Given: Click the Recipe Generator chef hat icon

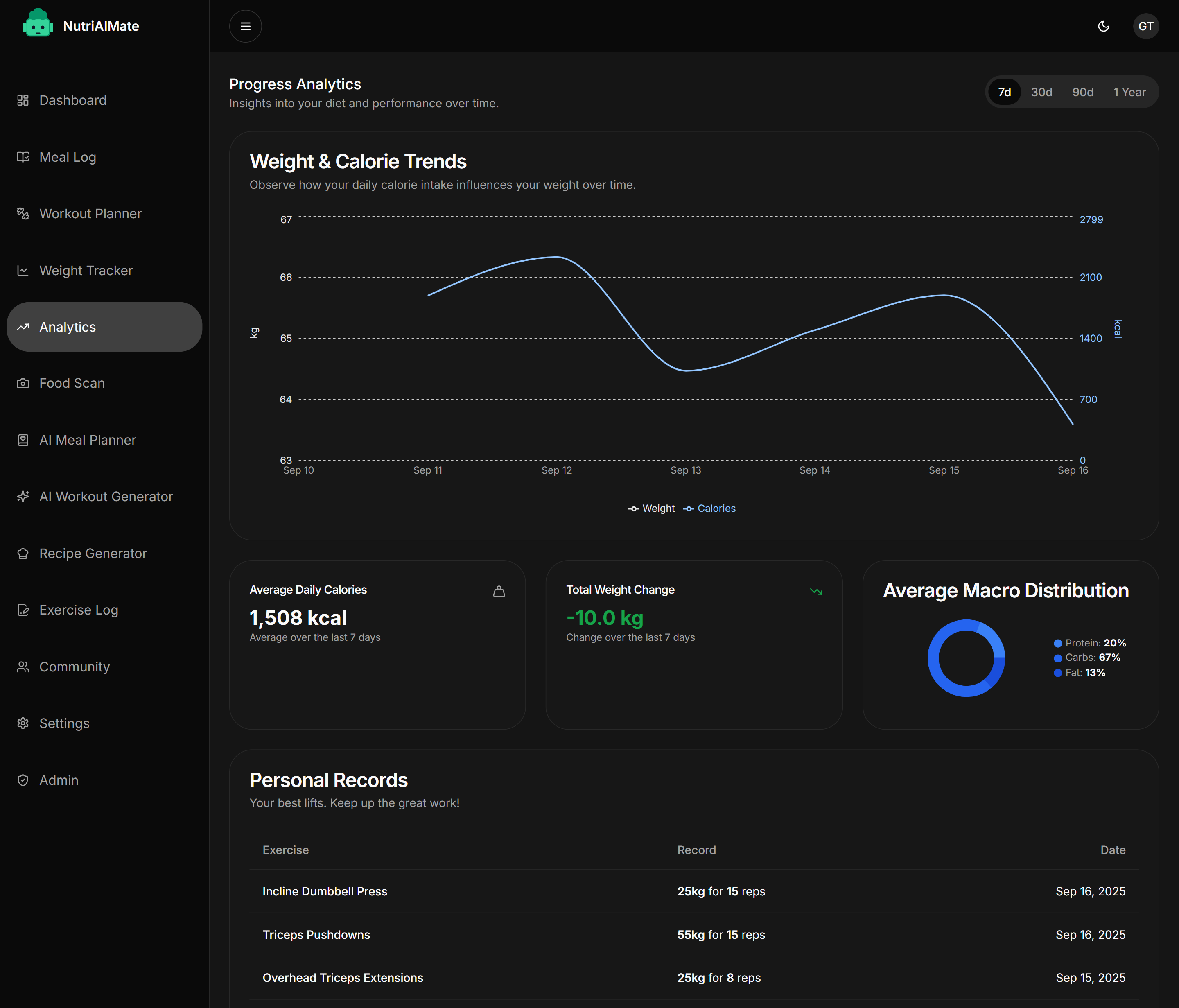Looking at the screenshot, I should click(x=23, y=553).
